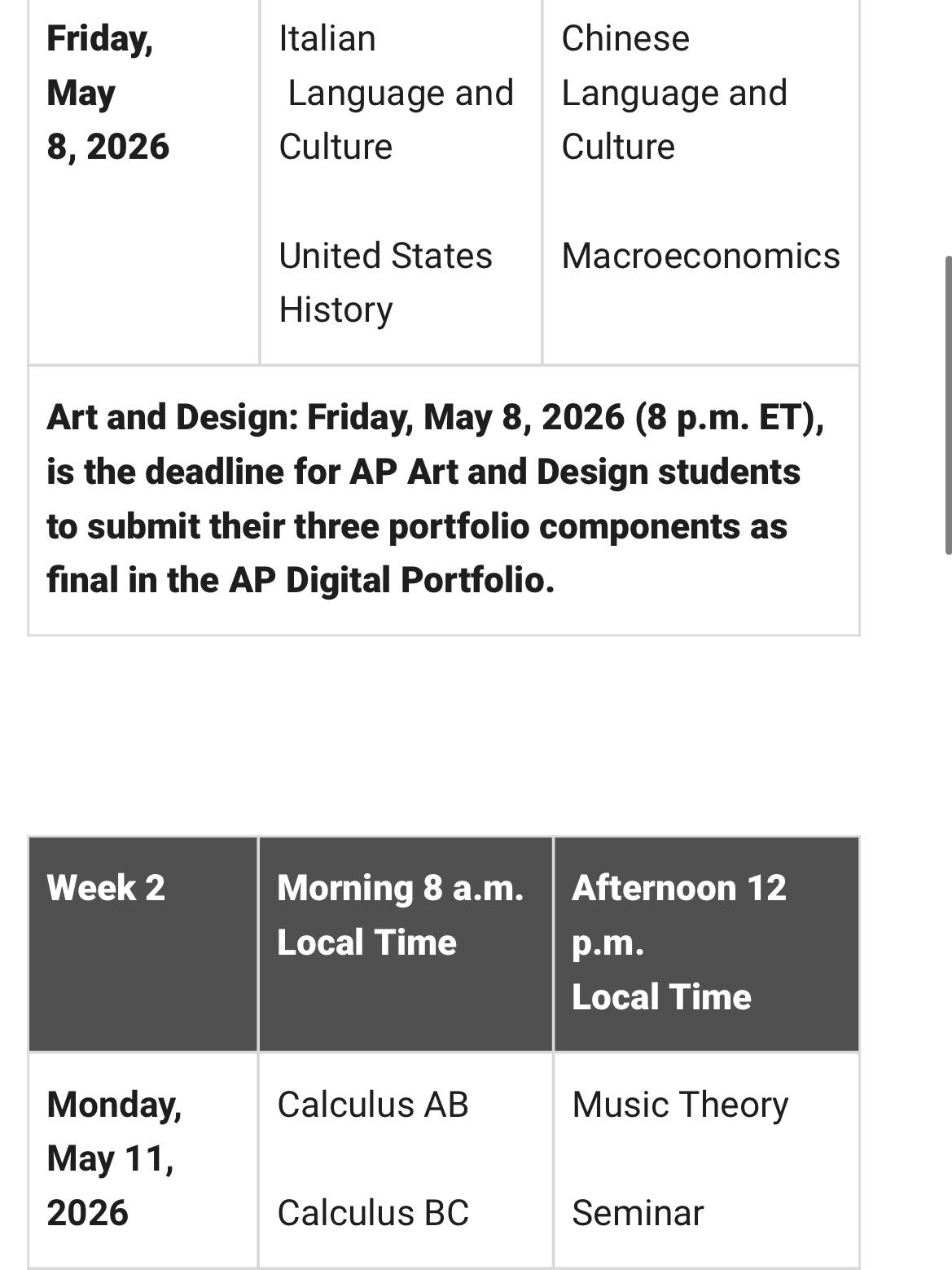Click the 'AP Digital Portfolio' text
Screen dimensions: 952x1270
pos(391,580)
